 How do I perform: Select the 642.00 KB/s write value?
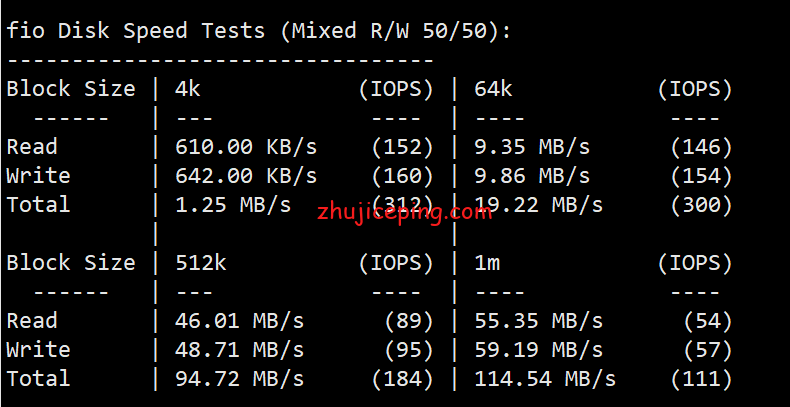[246, 176]
